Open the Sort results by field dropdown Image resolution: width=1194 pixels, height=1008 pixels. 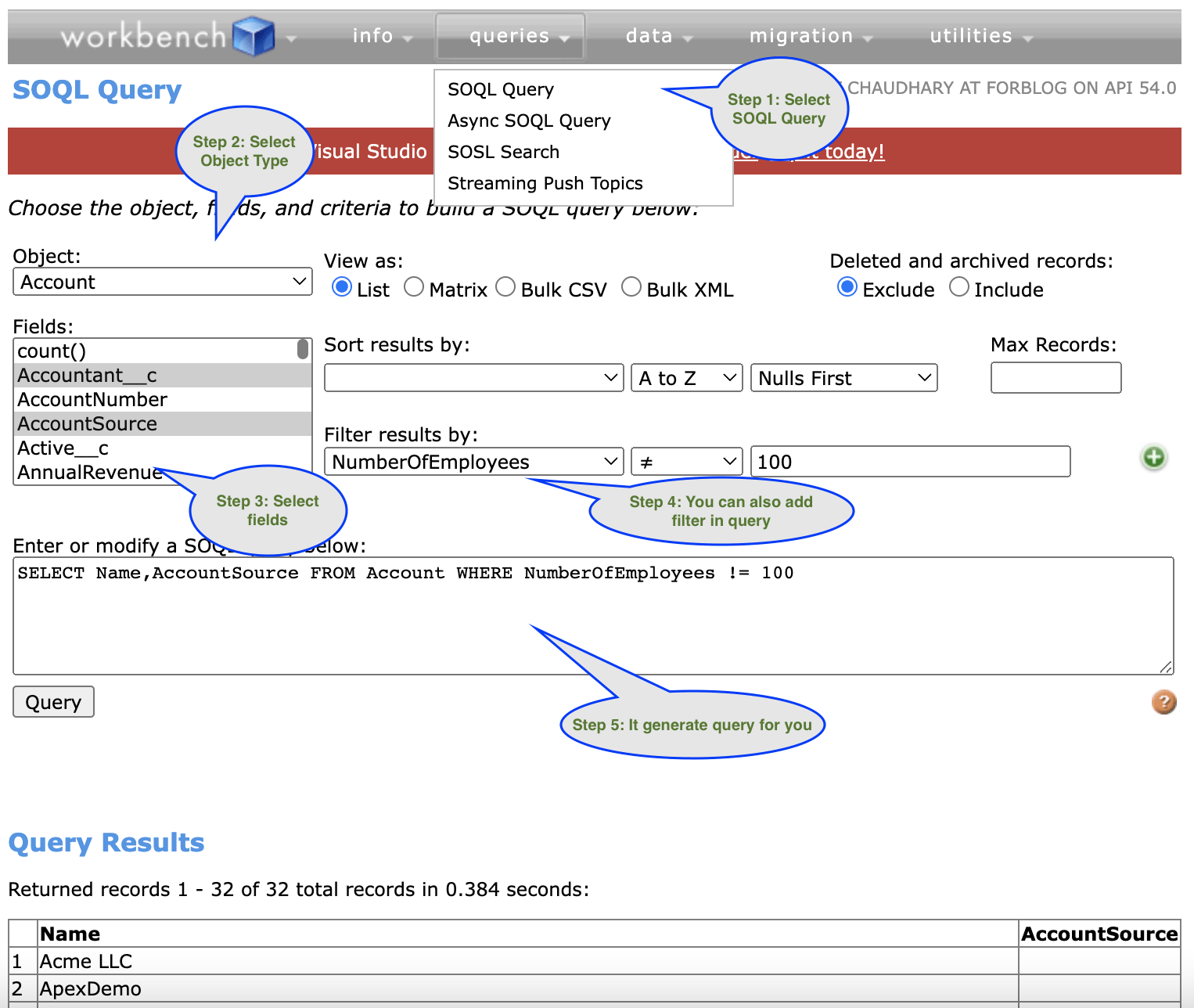point(474,378)
